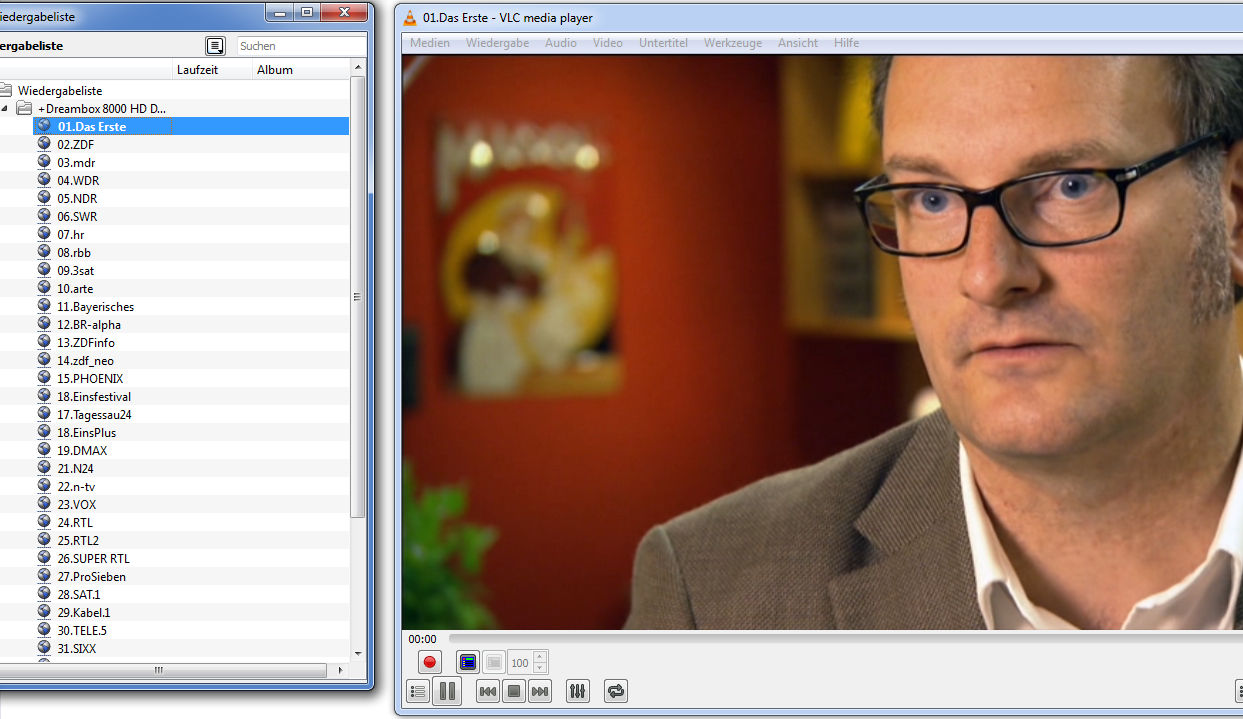Click the playback seek bar
Image resolution: width=1243 pixels, height=719 pixels.
845,638
